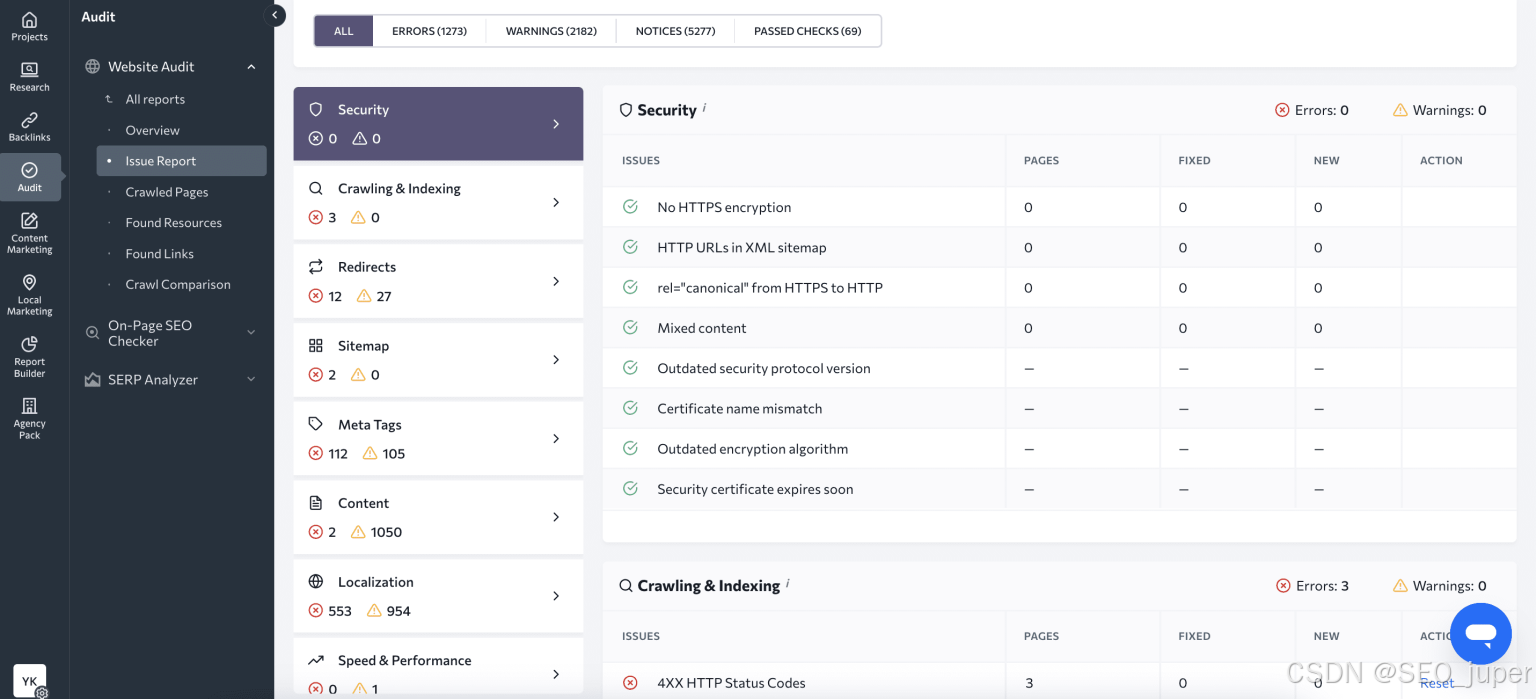This screenshot has width=1536, height=699.
Task: Switch to the NOTICES (5277) tab
Action: 675,31
